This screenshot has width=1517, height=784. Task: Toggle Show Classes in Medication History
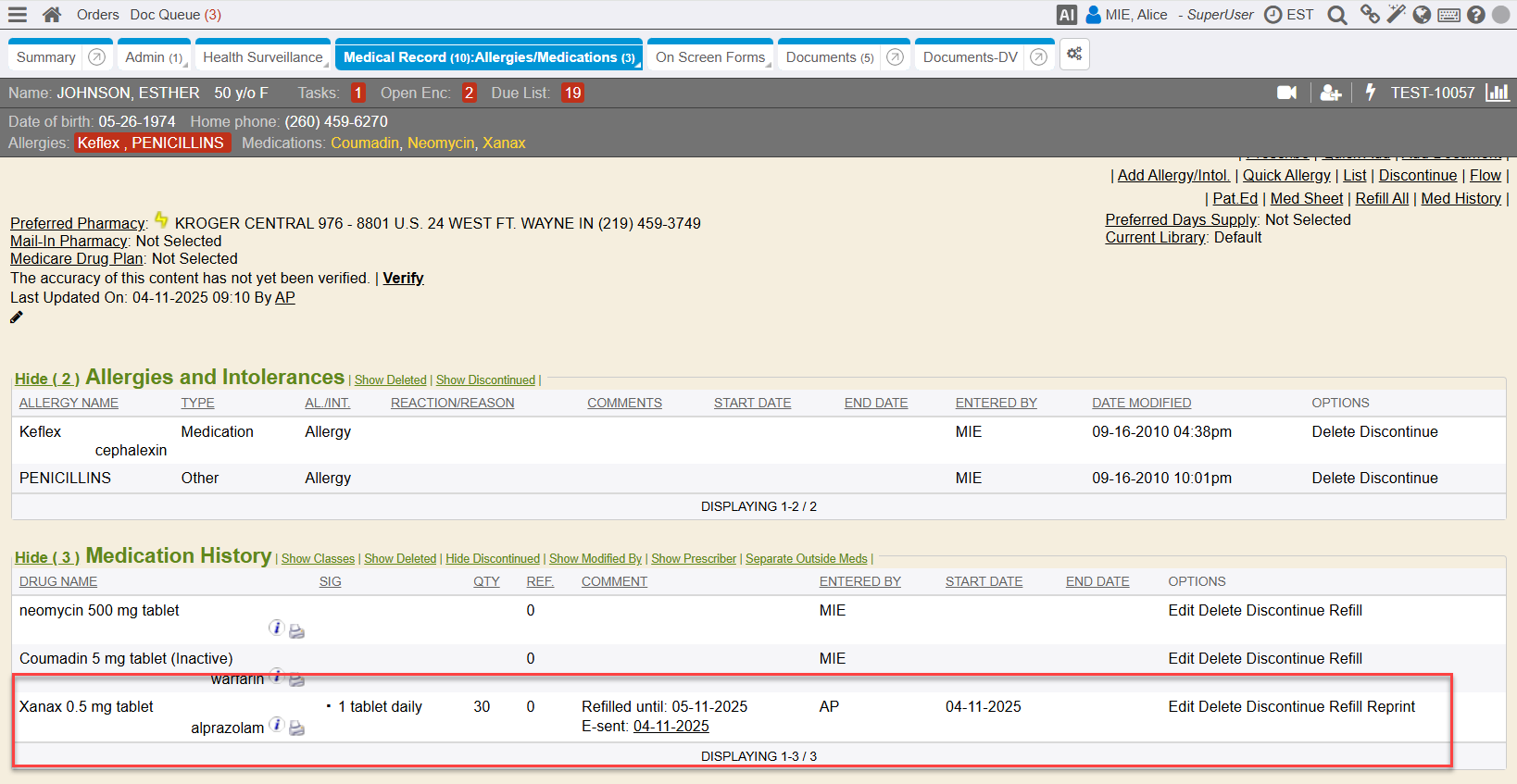[318, 559]
